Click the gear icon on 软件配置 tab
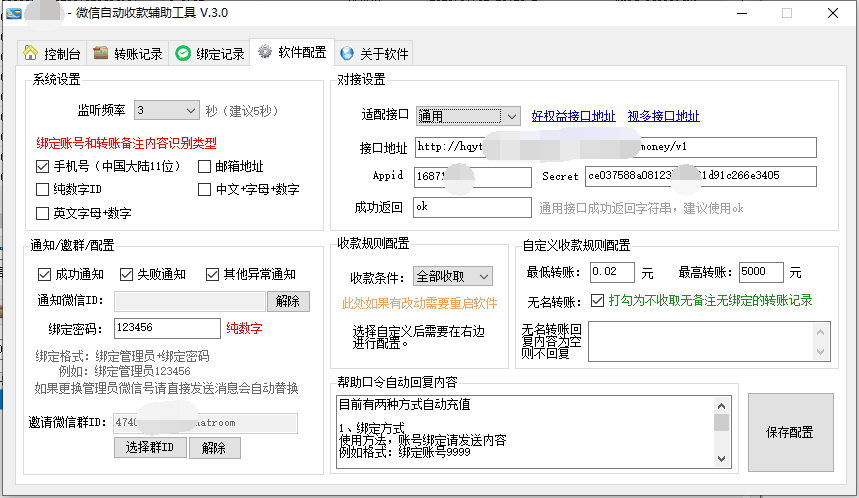This screenshot has width=859, height=498. (x=264, y=52)
